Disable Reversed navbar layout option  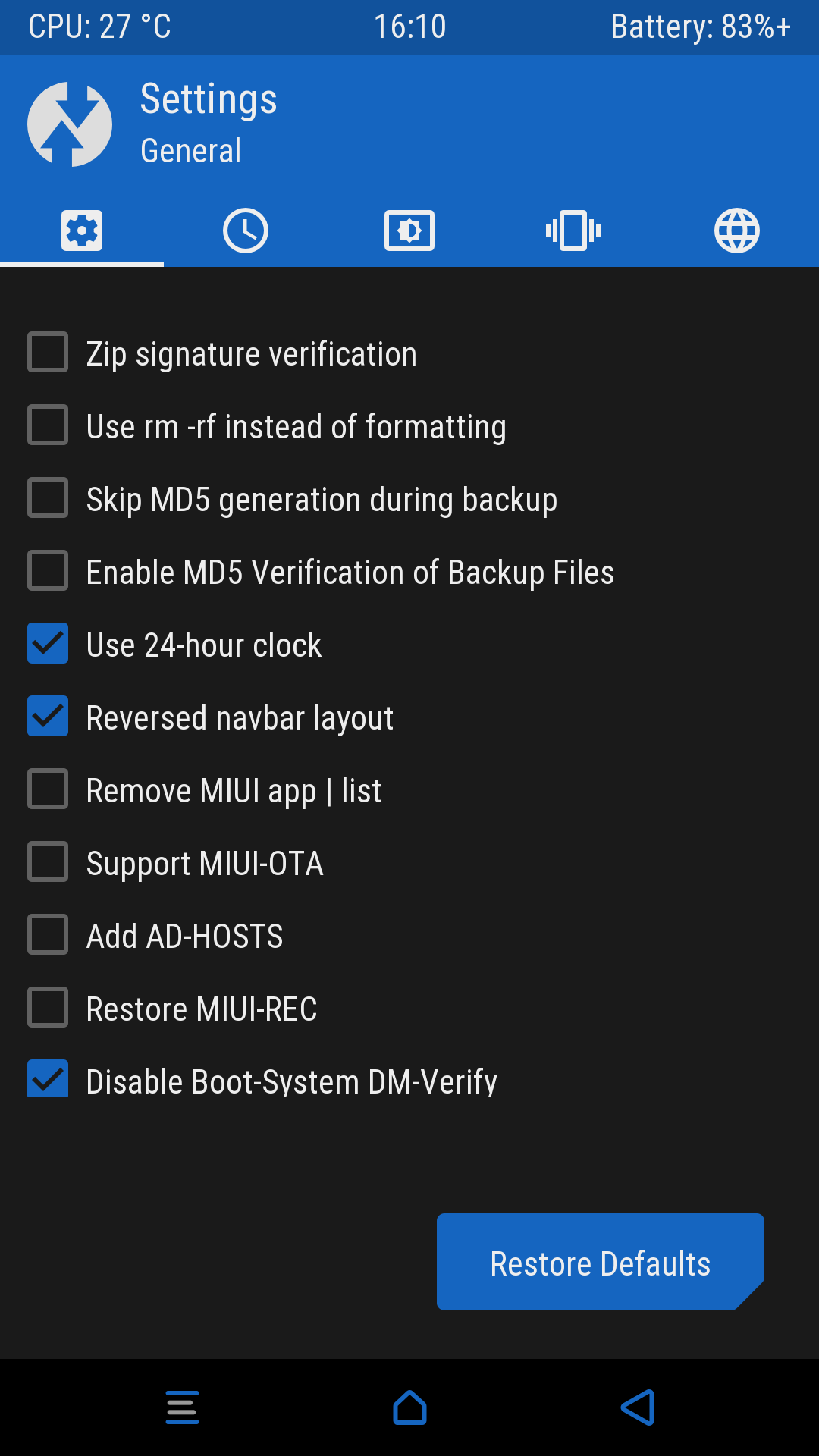[x=48, y=716]
